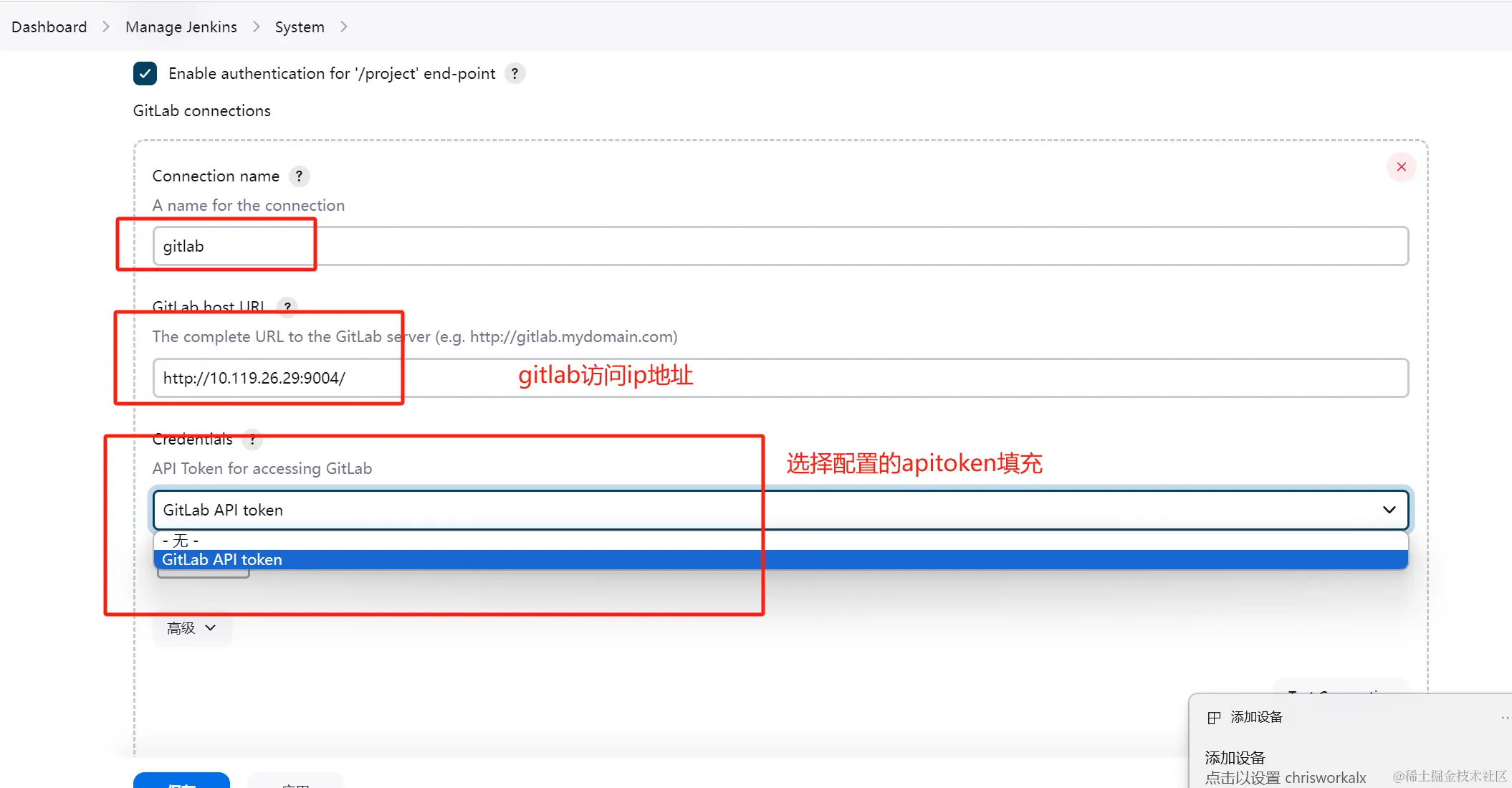Click the 添加设备 notification title
The image size is (1512, 788).
pyautogui.click(x=1256, y=717)
